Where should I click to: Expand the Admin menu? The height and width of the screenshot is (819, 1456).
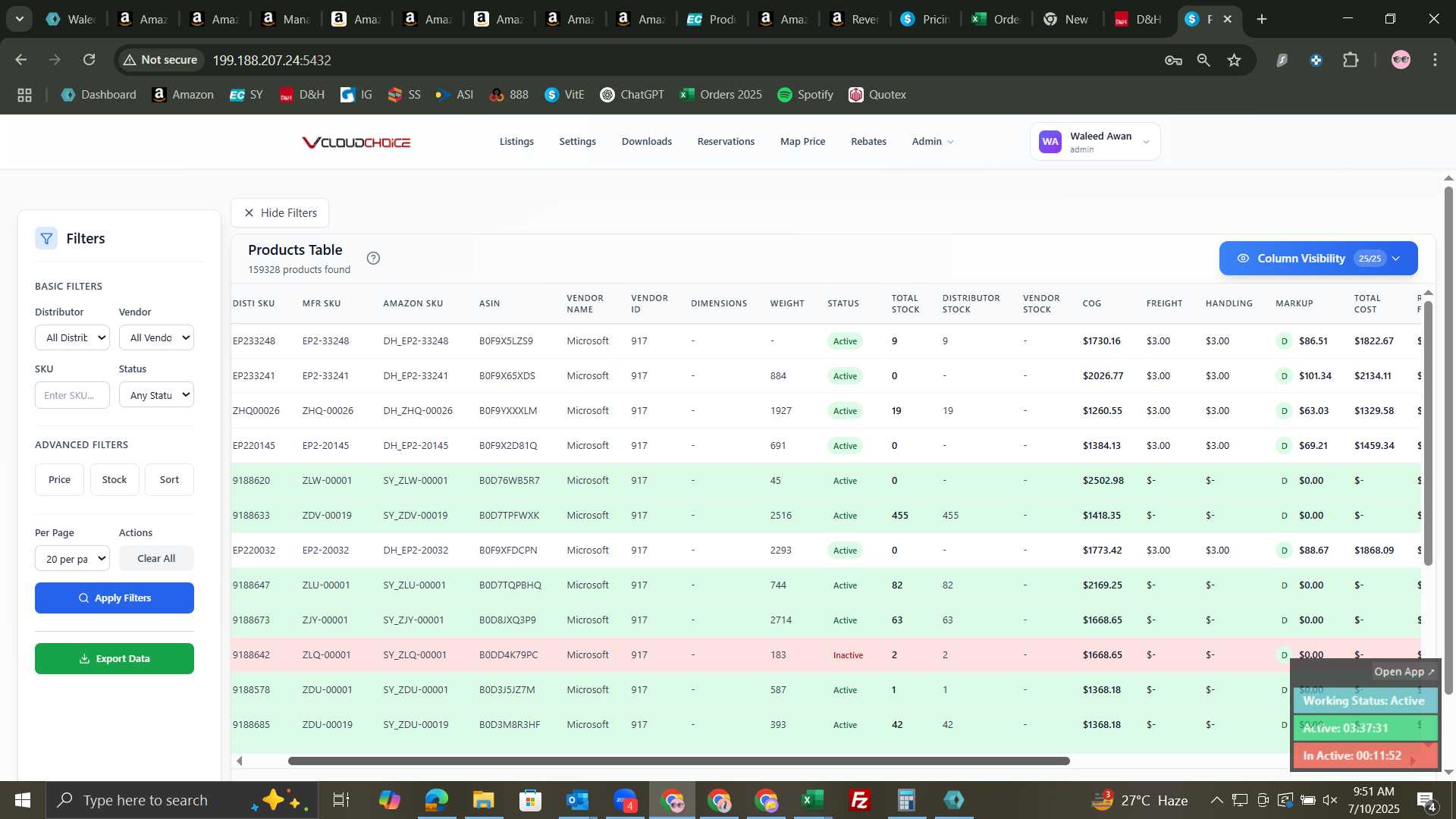933,142
